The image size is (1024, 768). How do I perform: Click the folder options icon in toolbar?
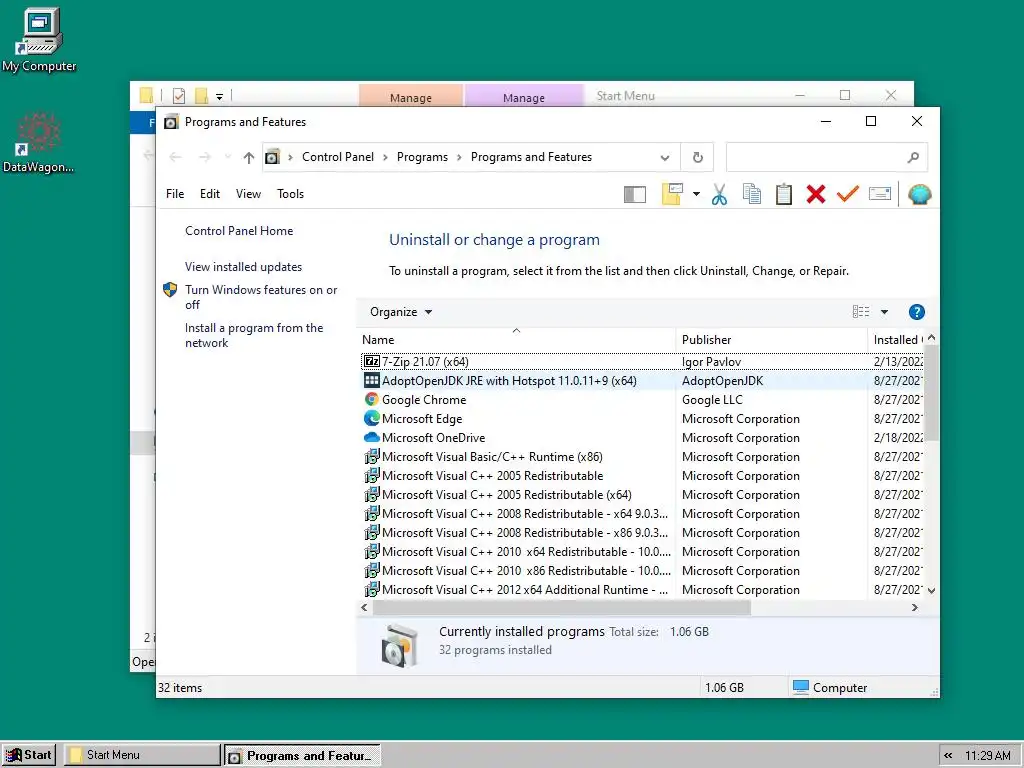[x=672, y=194]
